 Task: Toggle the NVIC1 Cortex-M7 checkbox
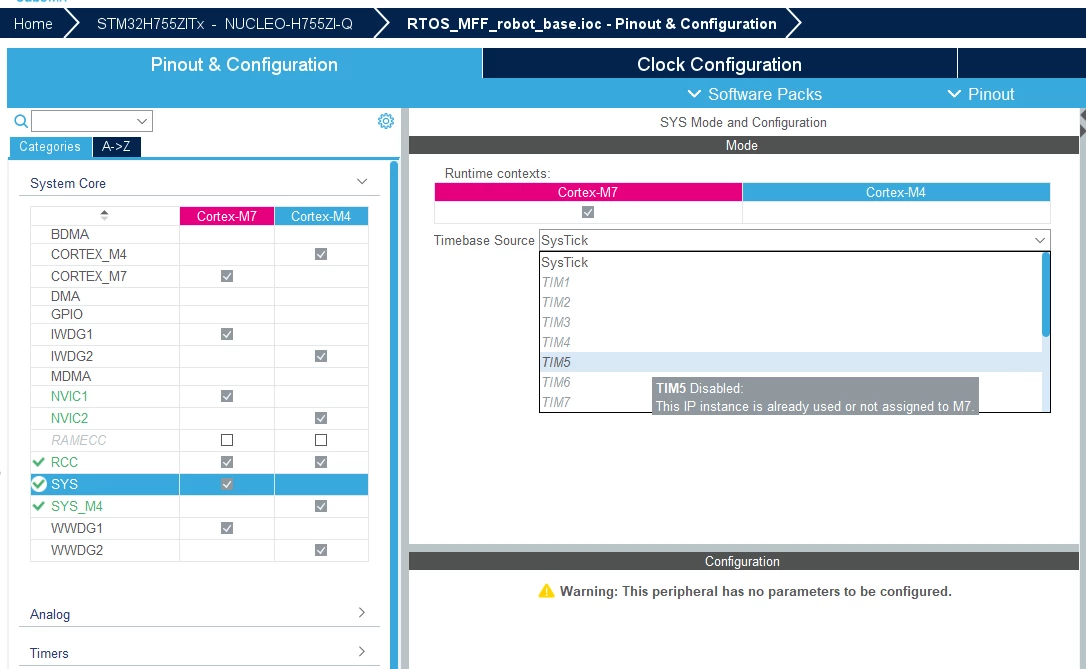226,396
